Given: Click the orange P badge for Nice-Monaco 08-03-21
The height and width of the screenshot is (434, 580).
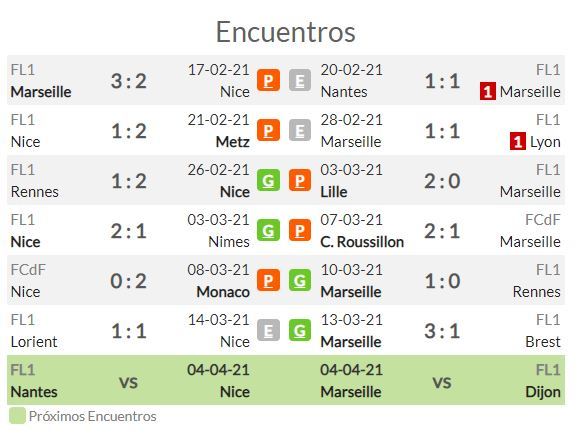Looking at the screenshot, I should (x=268, y=280).
